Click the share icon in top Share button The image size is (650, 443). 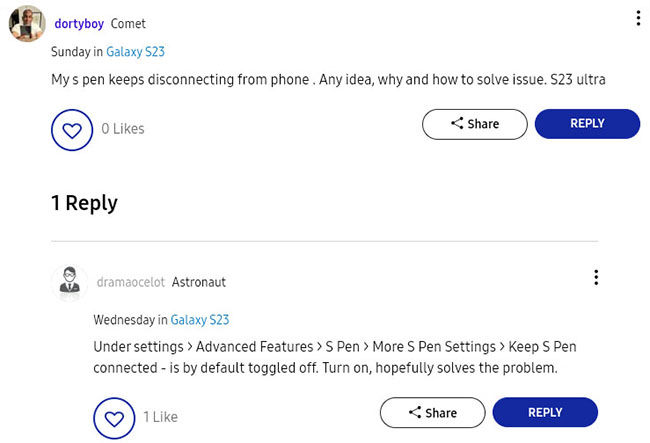click(x=457, y=123)
